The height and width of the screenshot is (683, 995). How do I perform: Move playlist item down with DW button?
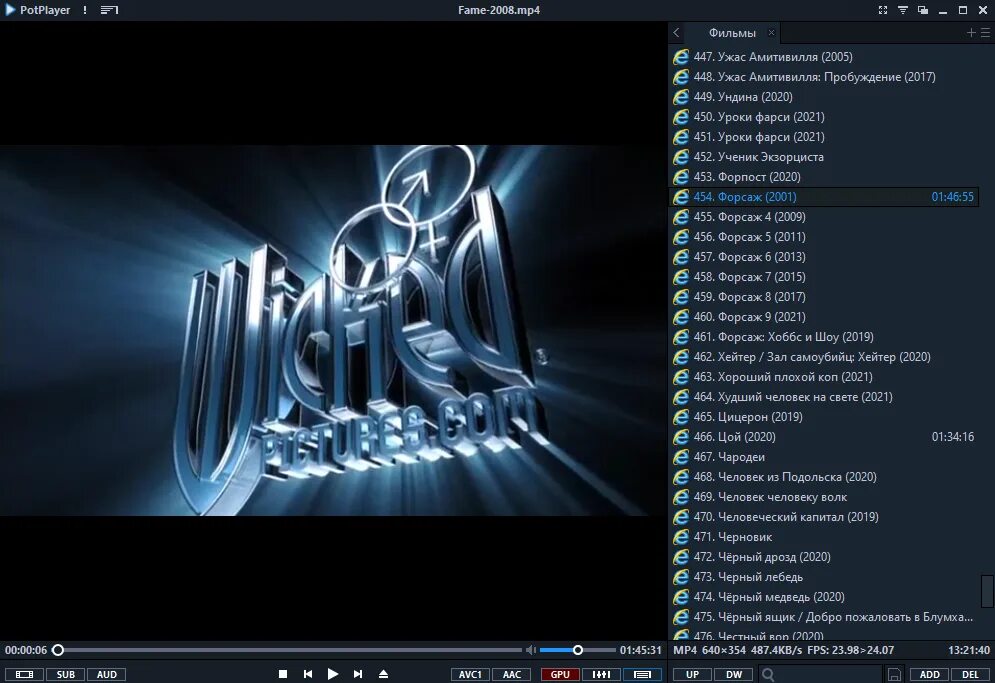point(734,674)
